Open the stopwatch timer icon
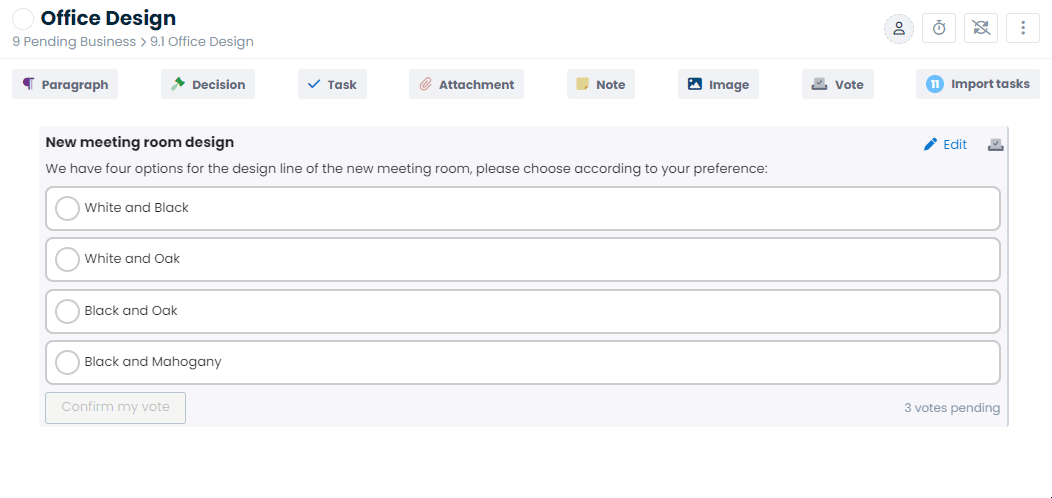 click(939, 28)
